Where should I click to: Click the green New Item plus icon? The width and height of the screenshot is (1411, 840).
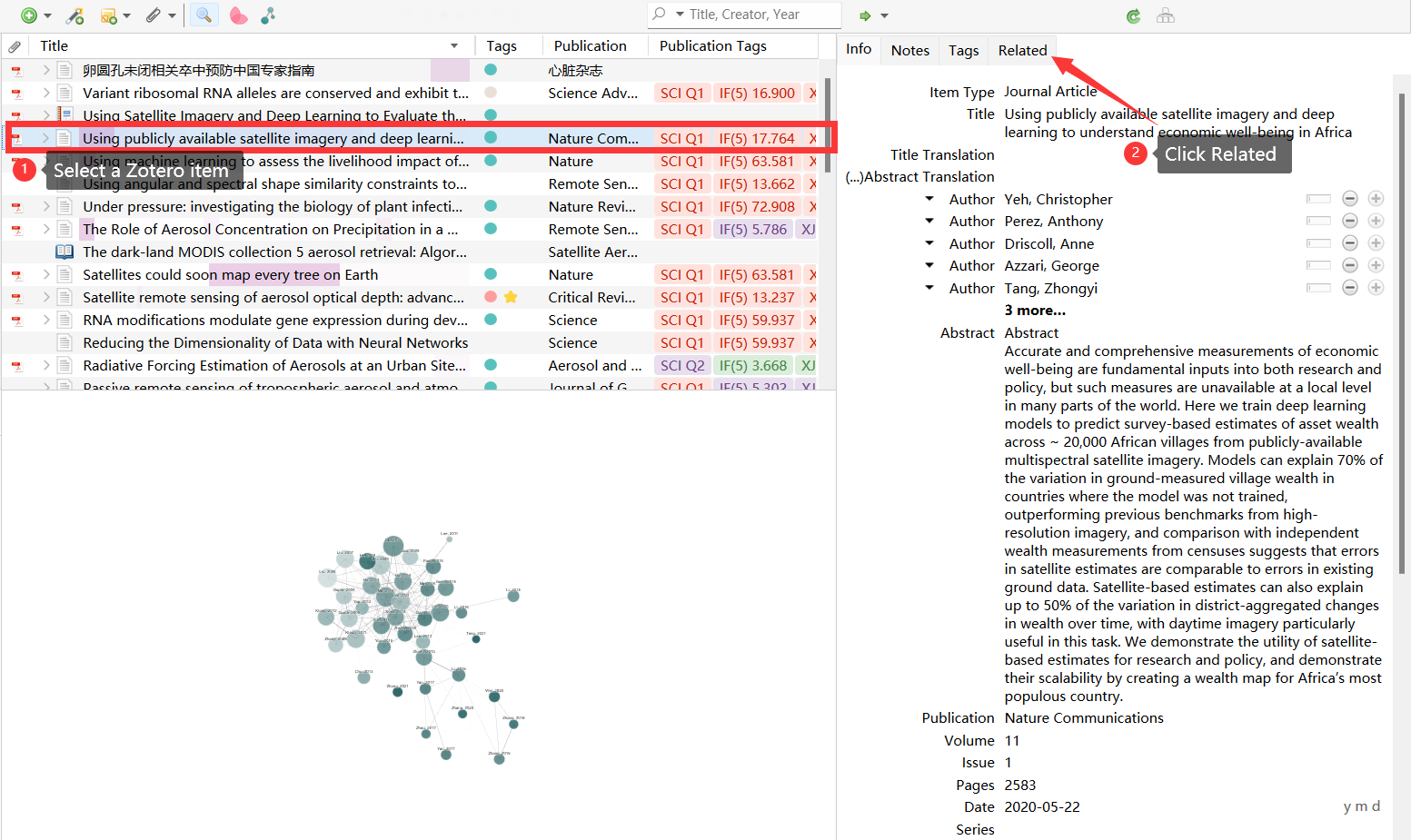click(x=28, y=15)
